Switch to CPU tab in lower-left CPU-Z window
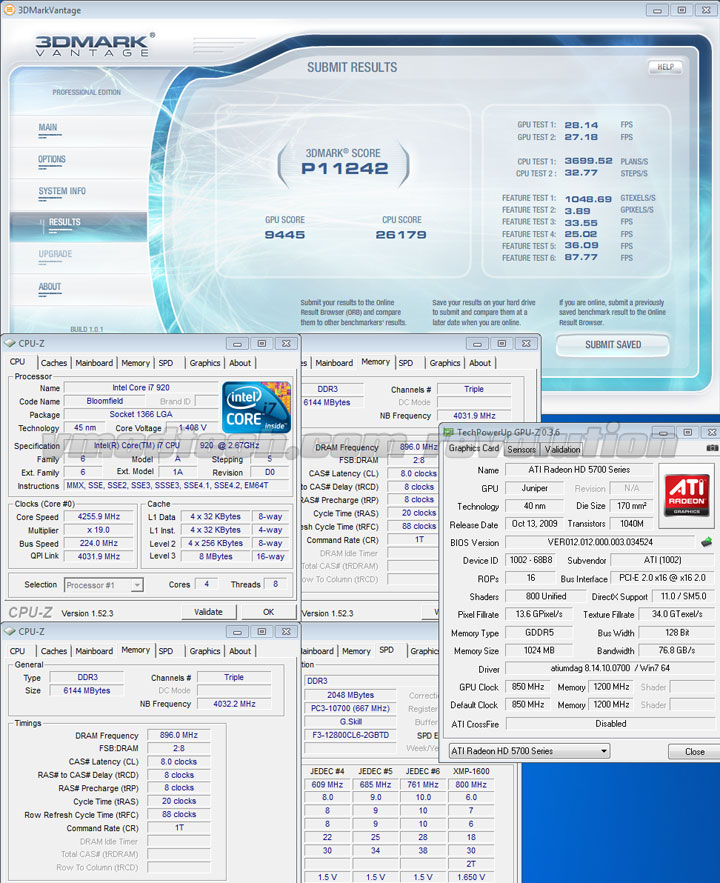This screenshot has width=720, height=883. point(17,651)
